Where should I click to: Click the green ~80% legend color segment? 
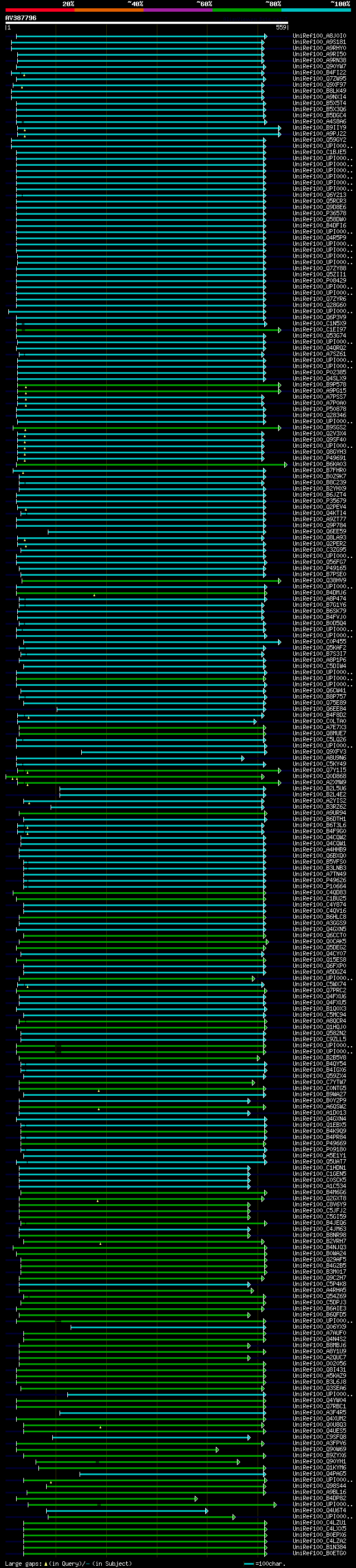(247, 10)
